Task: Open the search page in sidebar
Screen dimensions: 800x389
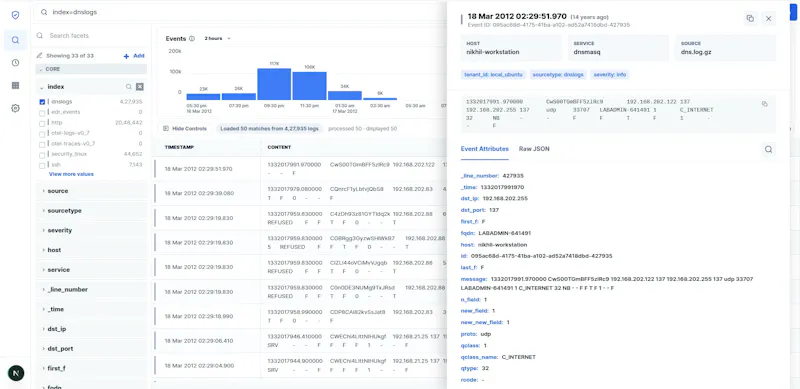Action: click(x=15, y=40)
